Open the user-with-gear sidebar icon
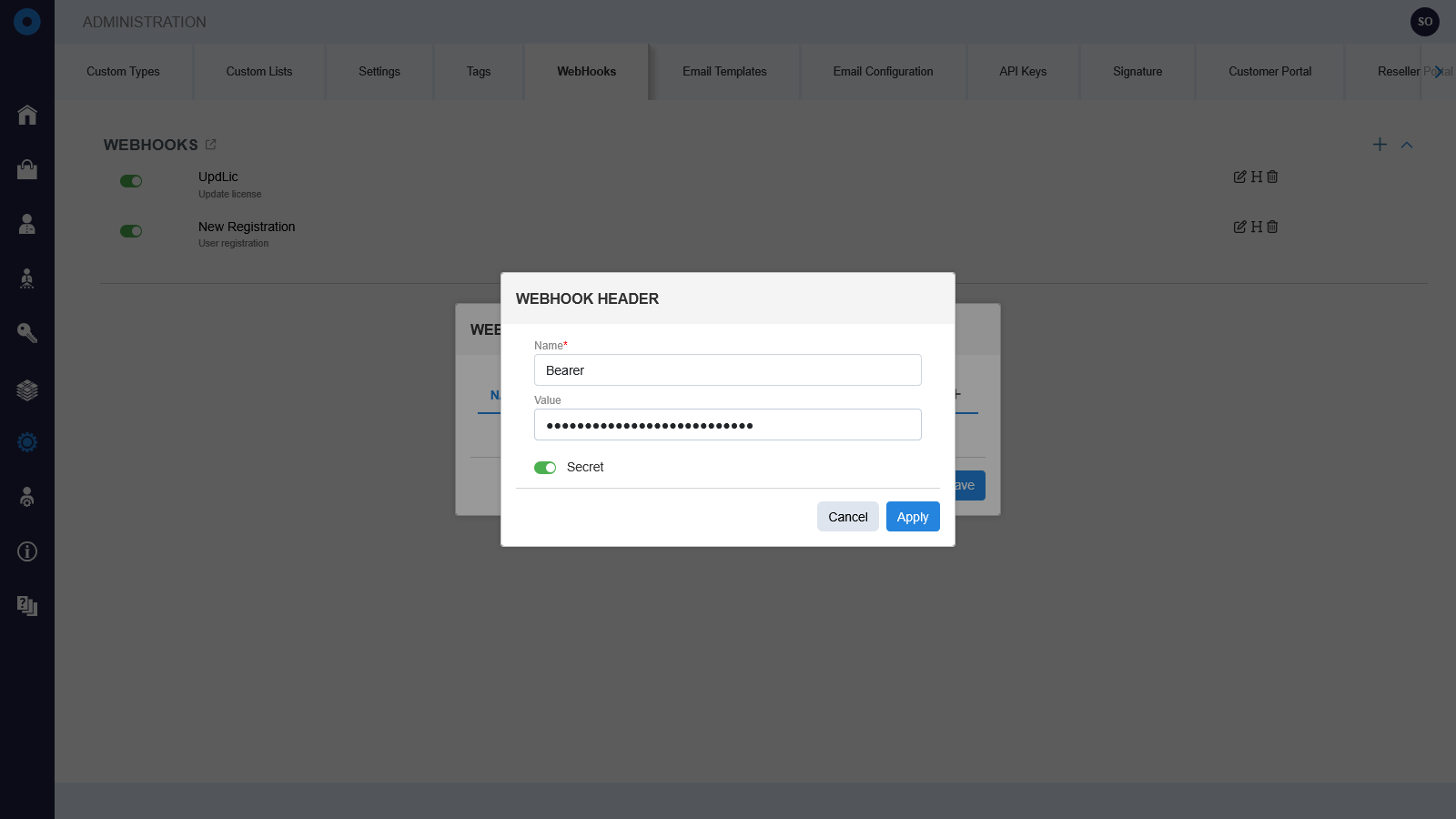1456x819 pixels. pyautogui.click(x=27, y=497)
